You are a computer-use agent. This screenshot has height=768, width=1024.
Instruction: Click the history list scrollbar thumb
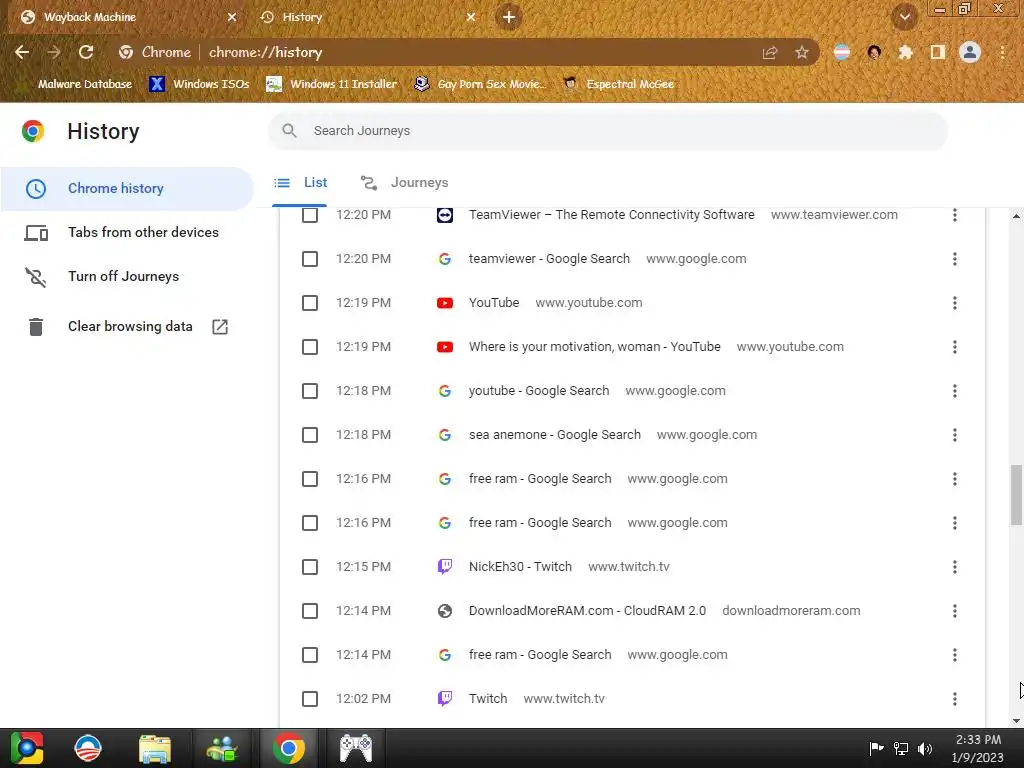pos(1016,494)
